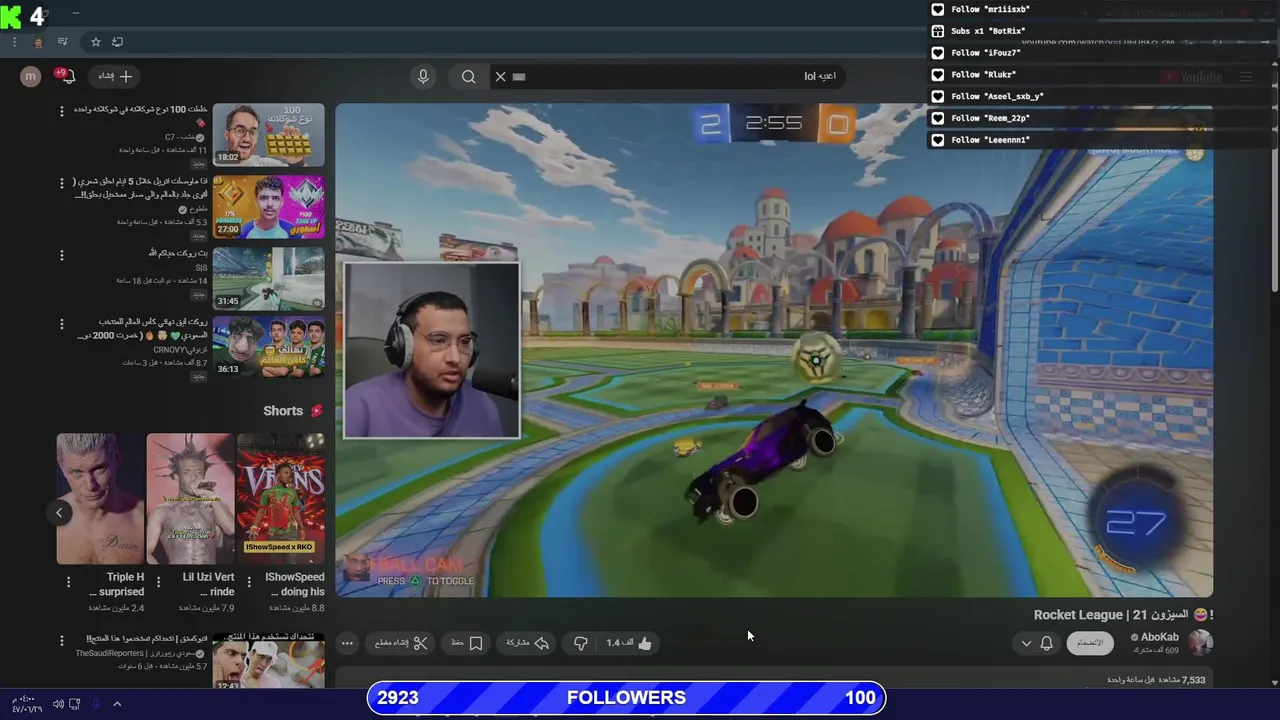Screen dimensions: 1280x720
Task: Click the video title Rocket League | 21
Action: pos(1124,615)
